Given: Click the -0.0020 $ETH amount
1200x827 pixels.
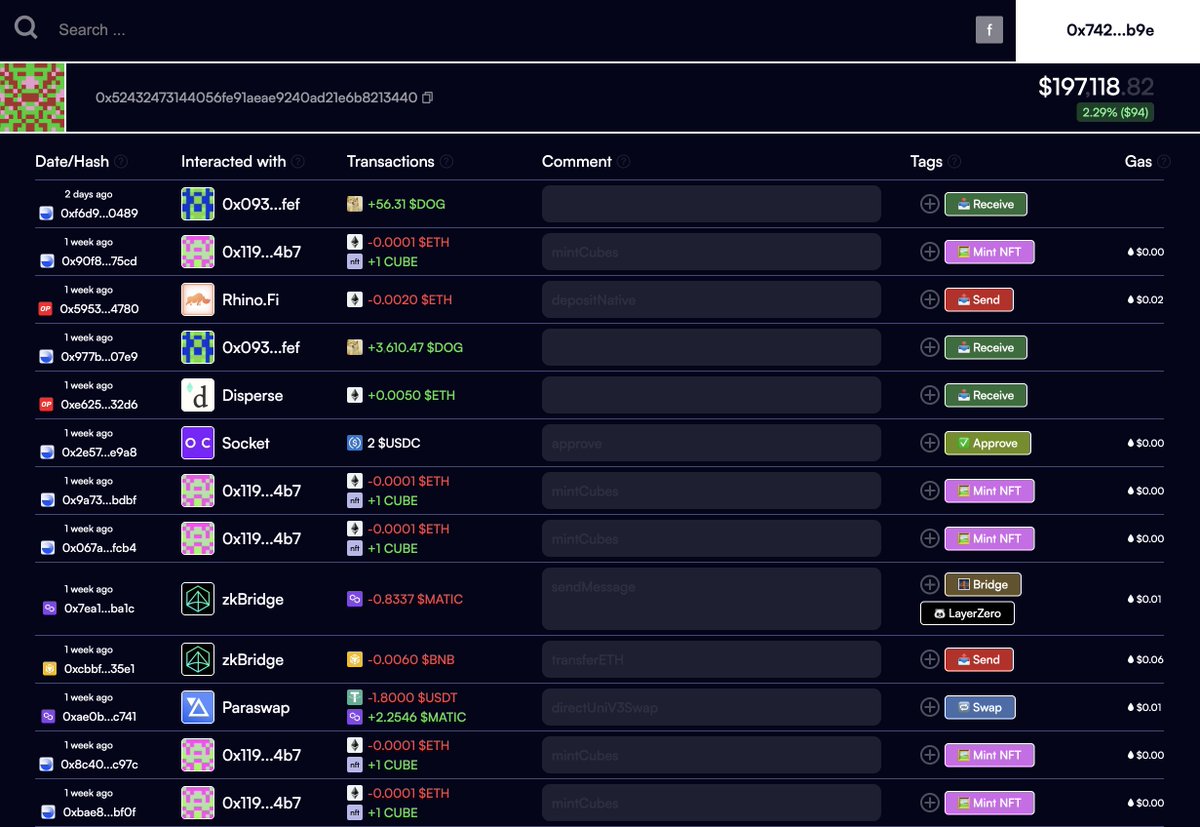Looking at the screenshot, I should 409,299.
